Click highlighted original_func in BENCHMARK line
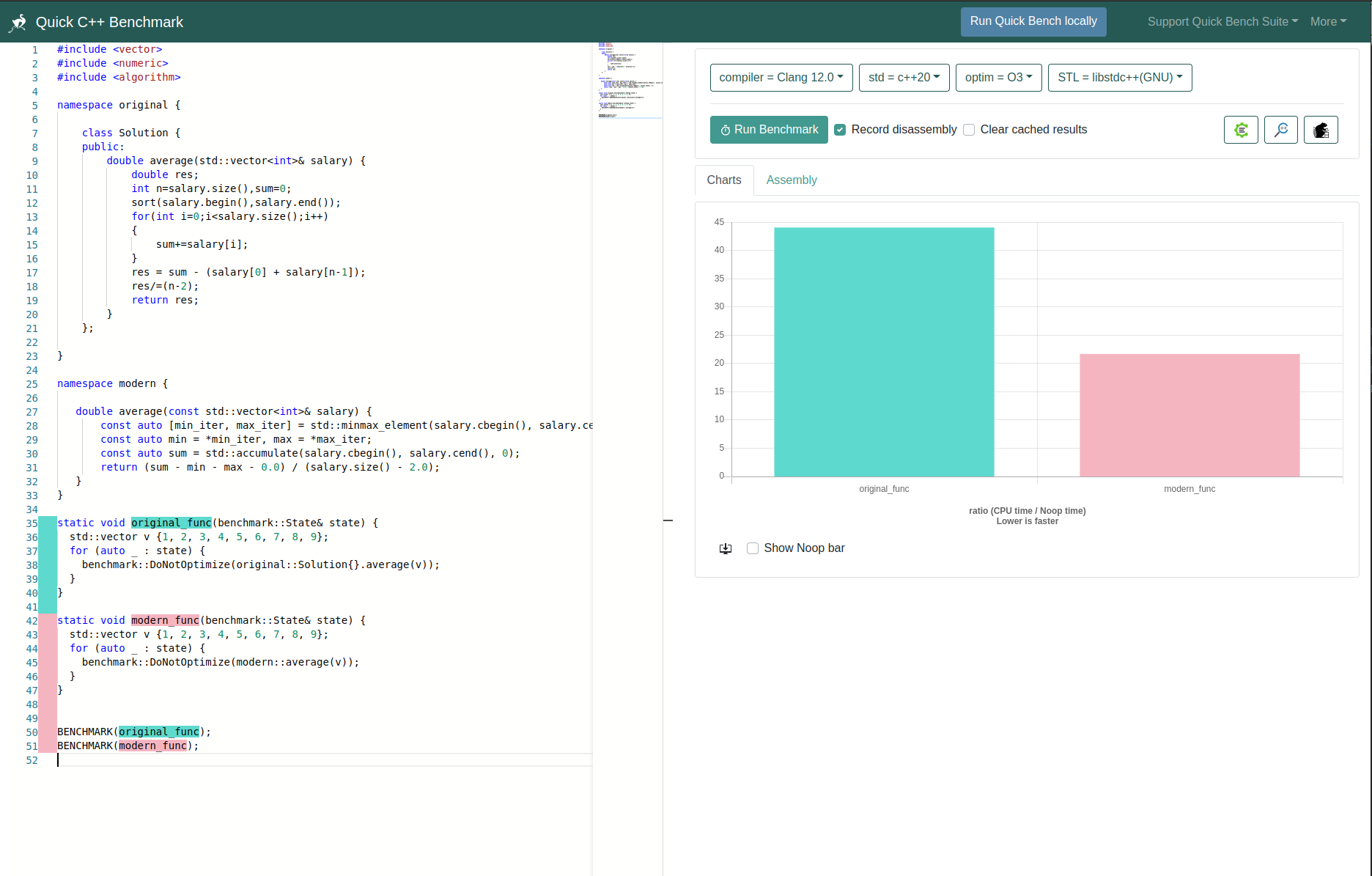 tap(159, 732)
